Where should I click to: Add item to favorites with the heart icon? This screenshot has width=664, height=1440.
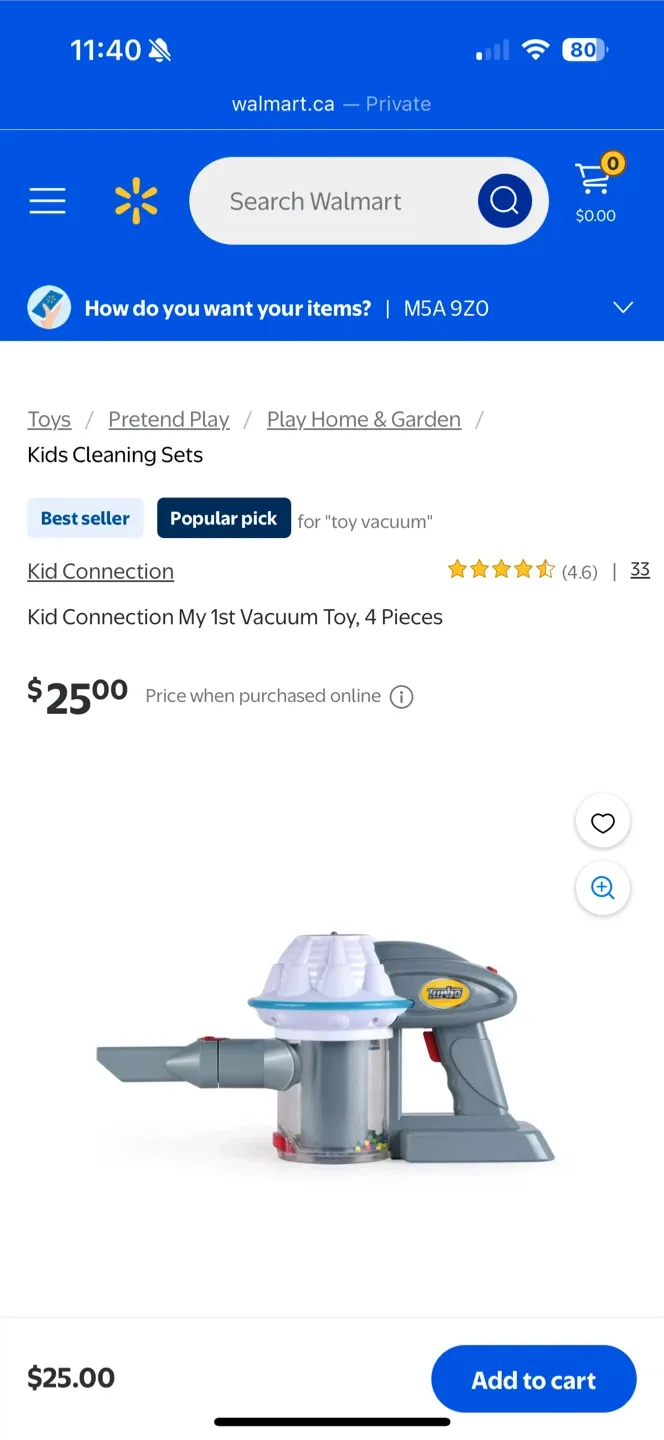click(x=602, y=821)
